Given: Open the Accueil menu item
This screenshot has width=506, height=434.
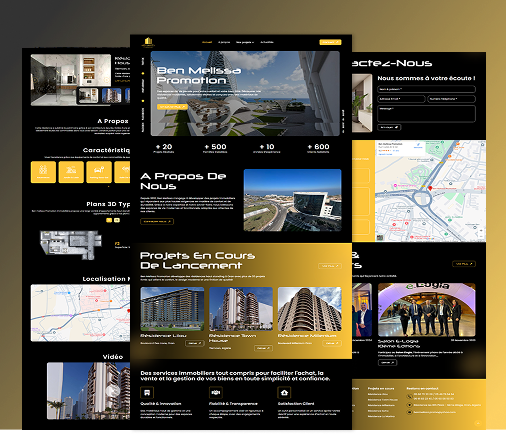Looking at the screenshot, I should tap(207, 42).
